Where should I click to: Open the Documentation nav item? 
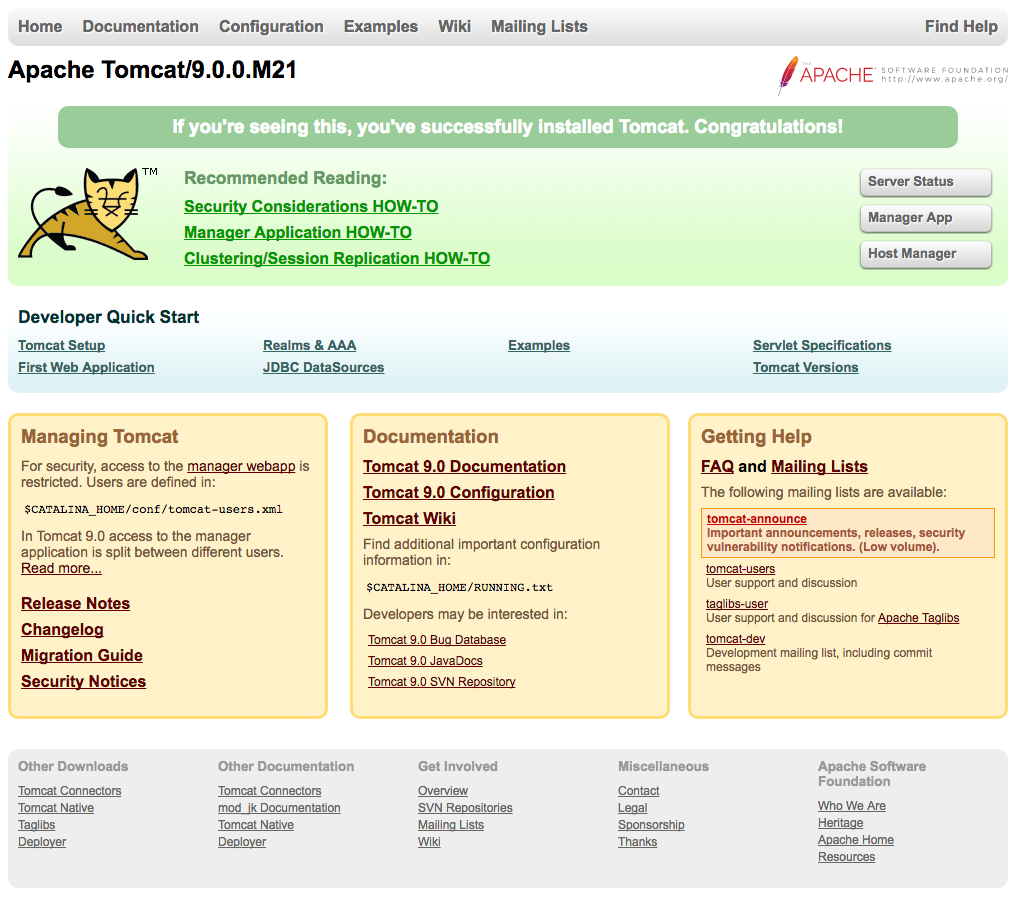(x=140, y=26)
